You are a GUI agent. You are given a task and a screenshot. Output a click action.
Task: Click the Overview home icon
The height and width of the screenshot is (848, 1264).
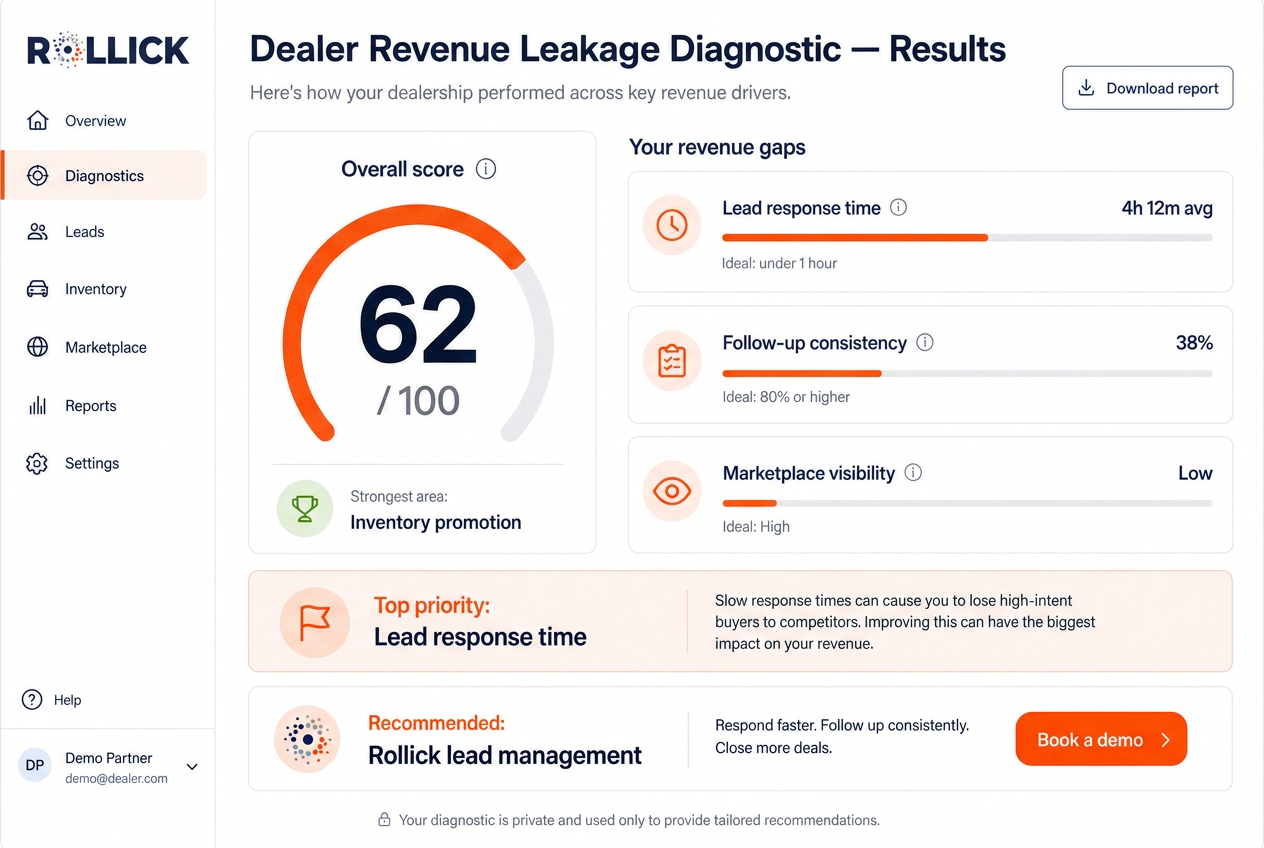(37, 121)
